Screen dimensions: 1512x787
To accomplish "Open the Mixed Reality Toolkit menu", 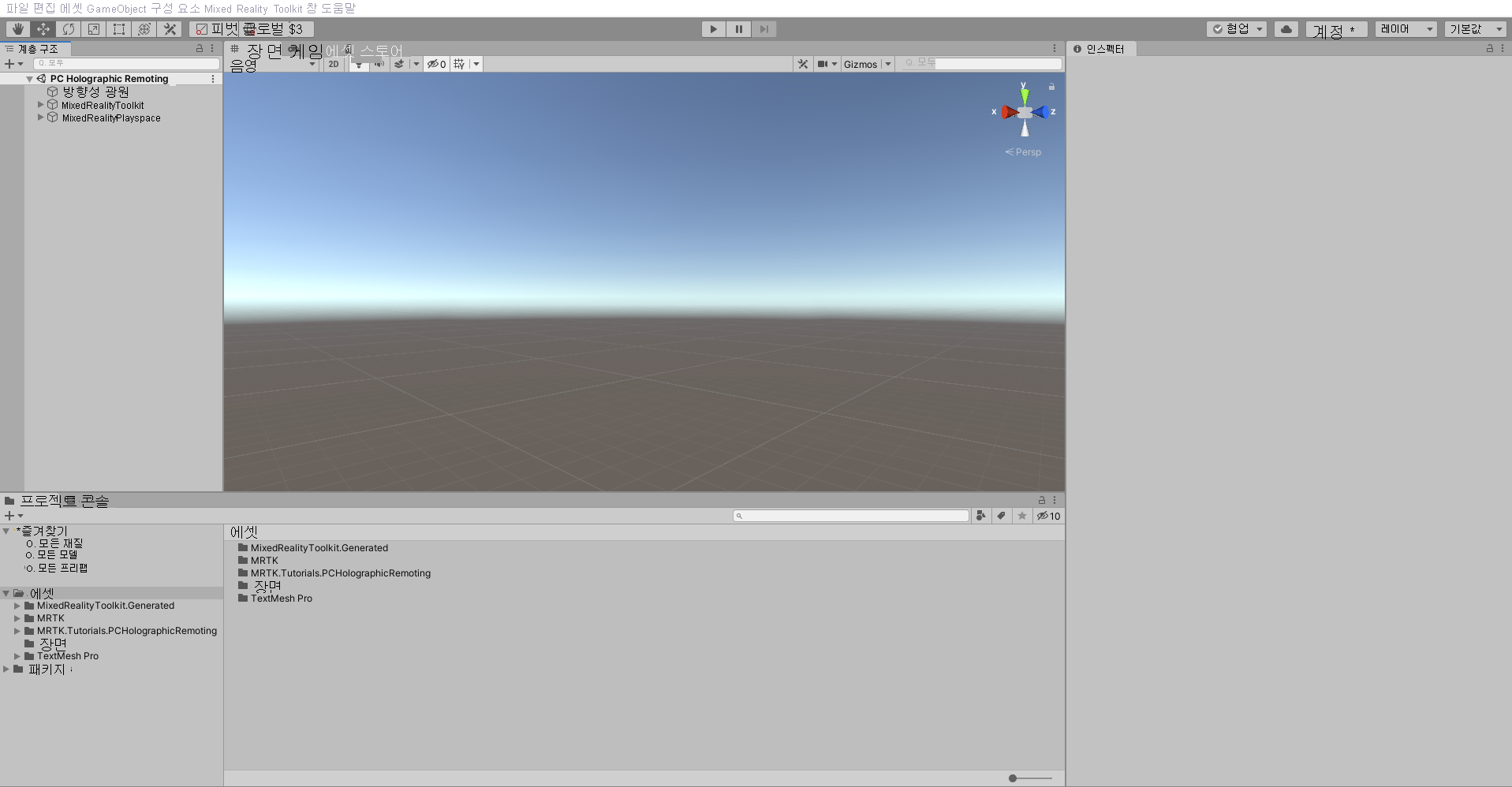I will coord(253,8).
